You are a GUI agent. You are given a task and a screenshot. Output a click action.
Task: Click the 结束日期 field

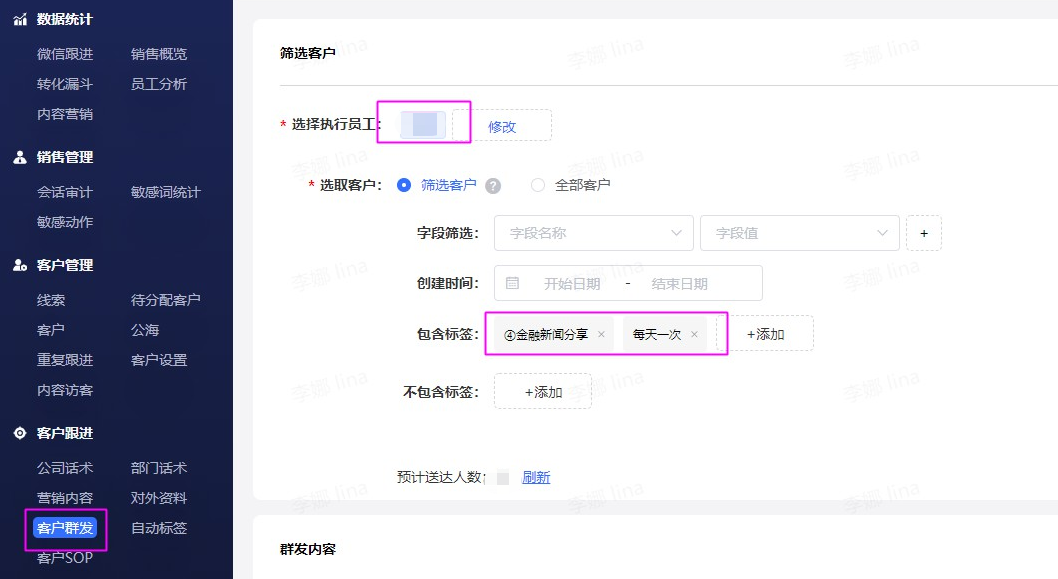[x=679, y=283]
